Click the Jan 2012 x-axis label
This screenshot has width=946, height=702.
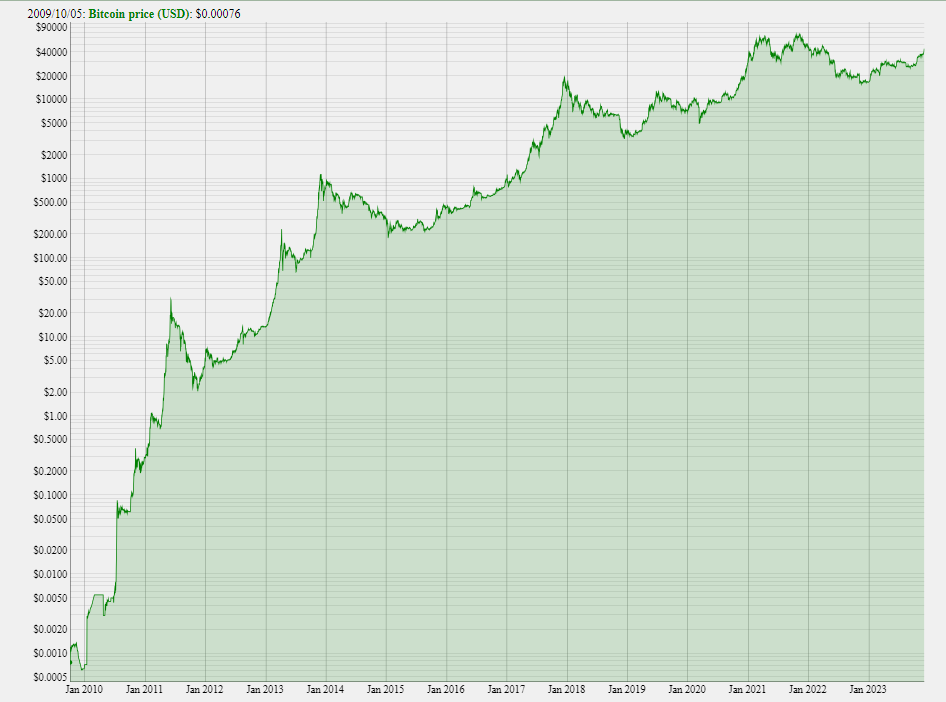point(205,689)
